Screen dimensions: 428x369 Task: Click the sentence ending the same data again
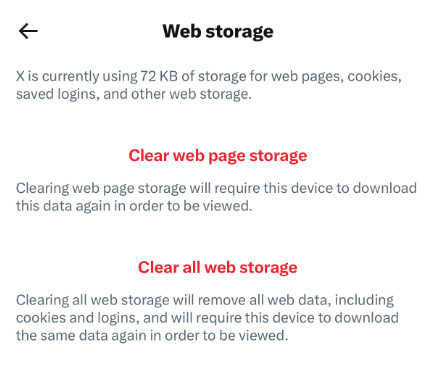(152, 335)
